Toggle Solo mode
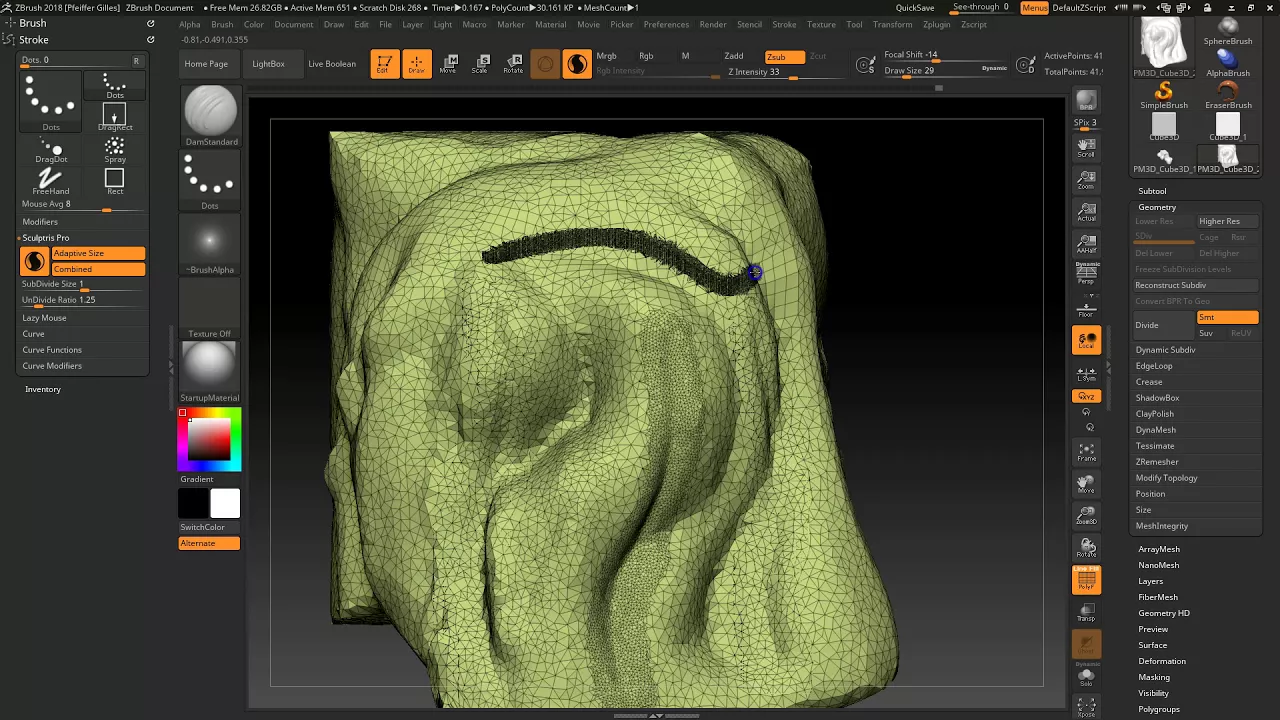The image size is (1280, 720). coord(1086,678)
